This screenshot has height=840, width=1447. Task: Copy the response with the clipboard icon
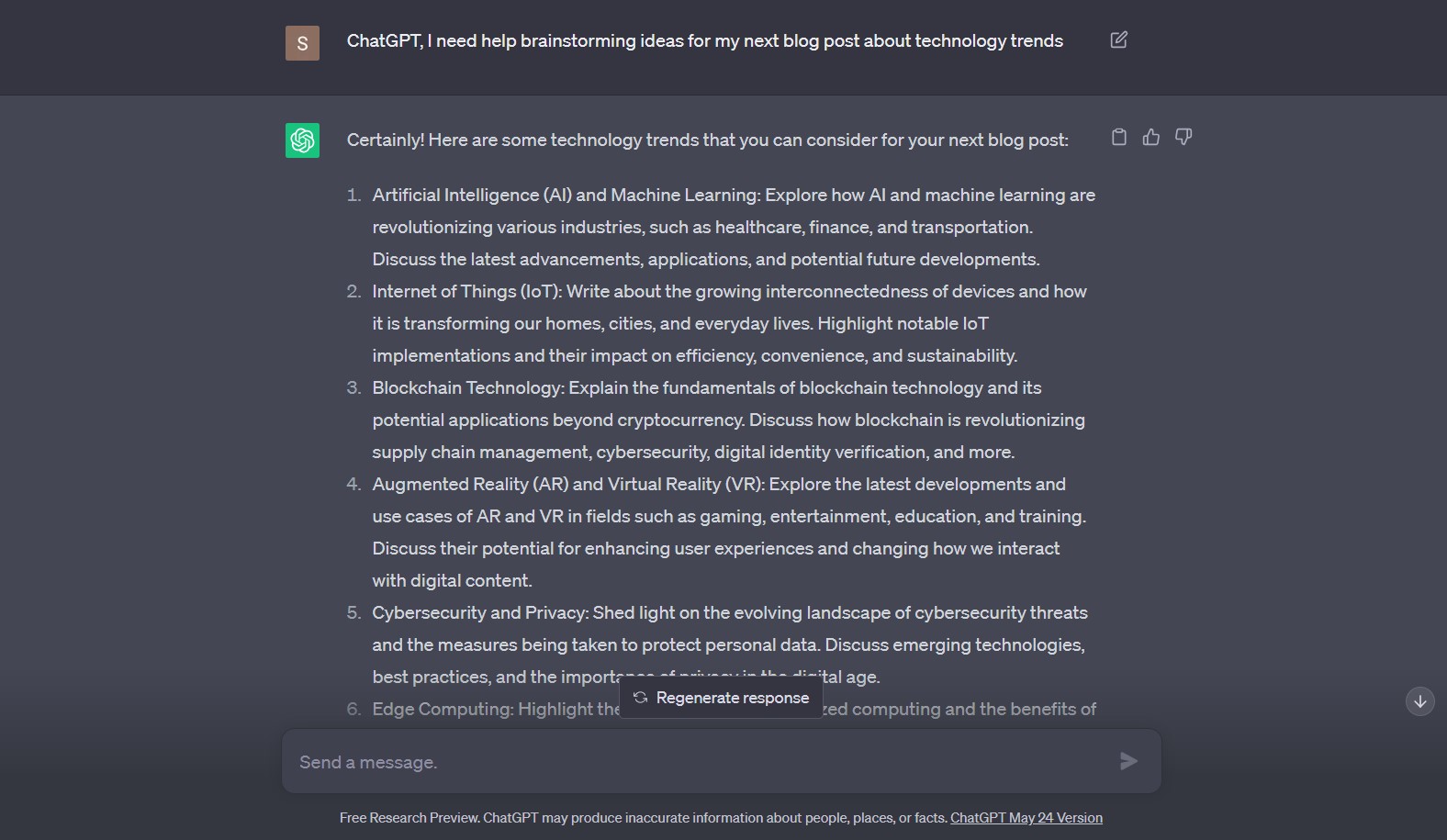1118,137
